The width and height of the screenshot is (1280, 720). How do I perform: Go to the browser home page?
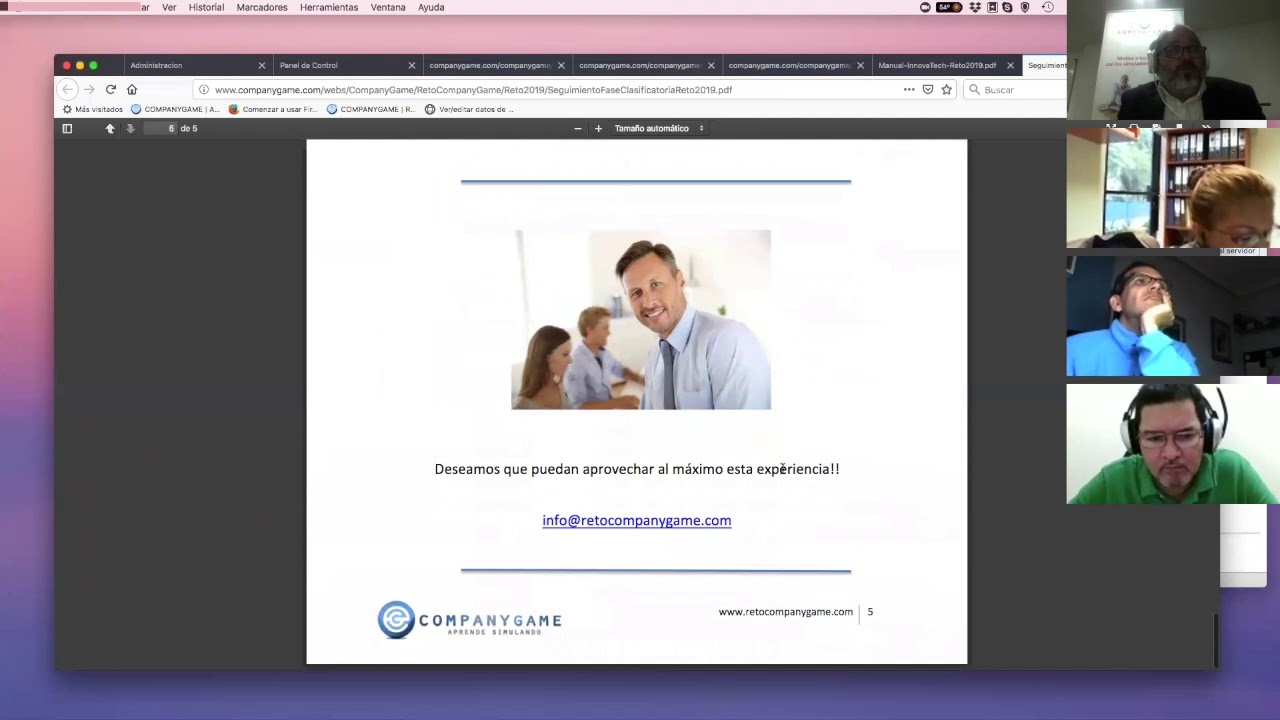tap(132, 89)
